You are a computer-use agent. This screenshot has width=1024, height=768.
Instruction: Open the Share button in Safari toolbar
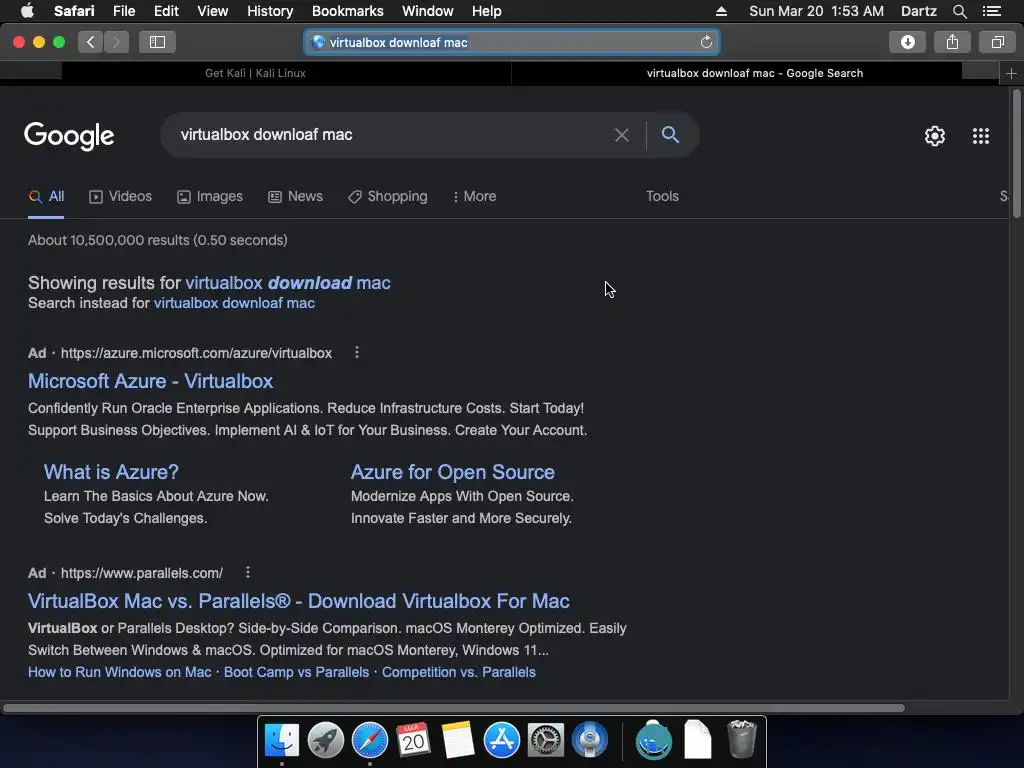coord(952,42)
